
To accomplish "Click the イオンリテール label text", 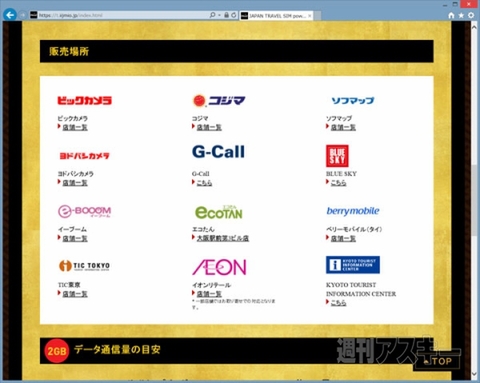I will click(211, 285).
